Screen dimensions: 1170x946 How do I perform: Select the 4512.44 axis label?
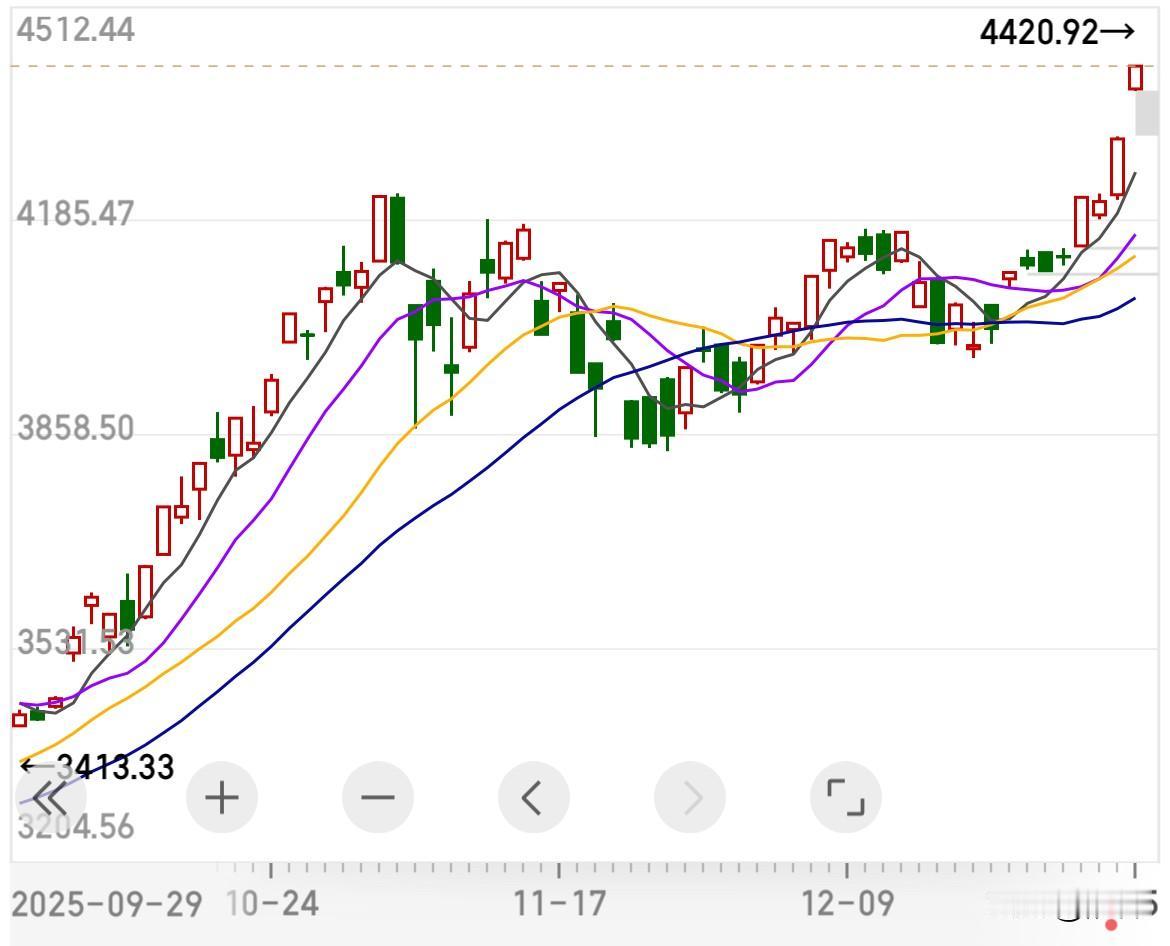tap(75, 31)
